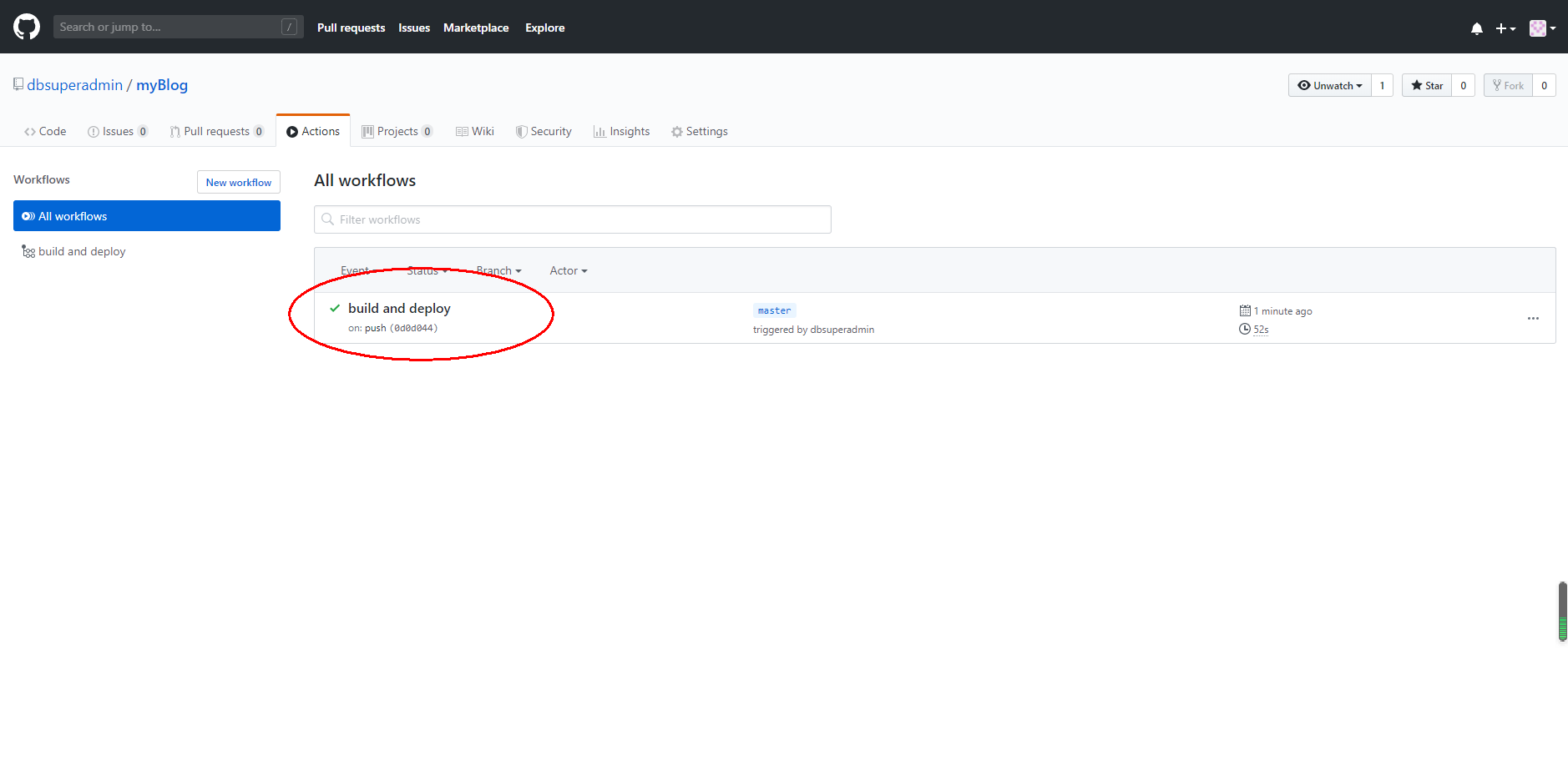This screenshot has width=1568, height=761.
Task: View stargazers count 0
Action: coord(1463,85)
